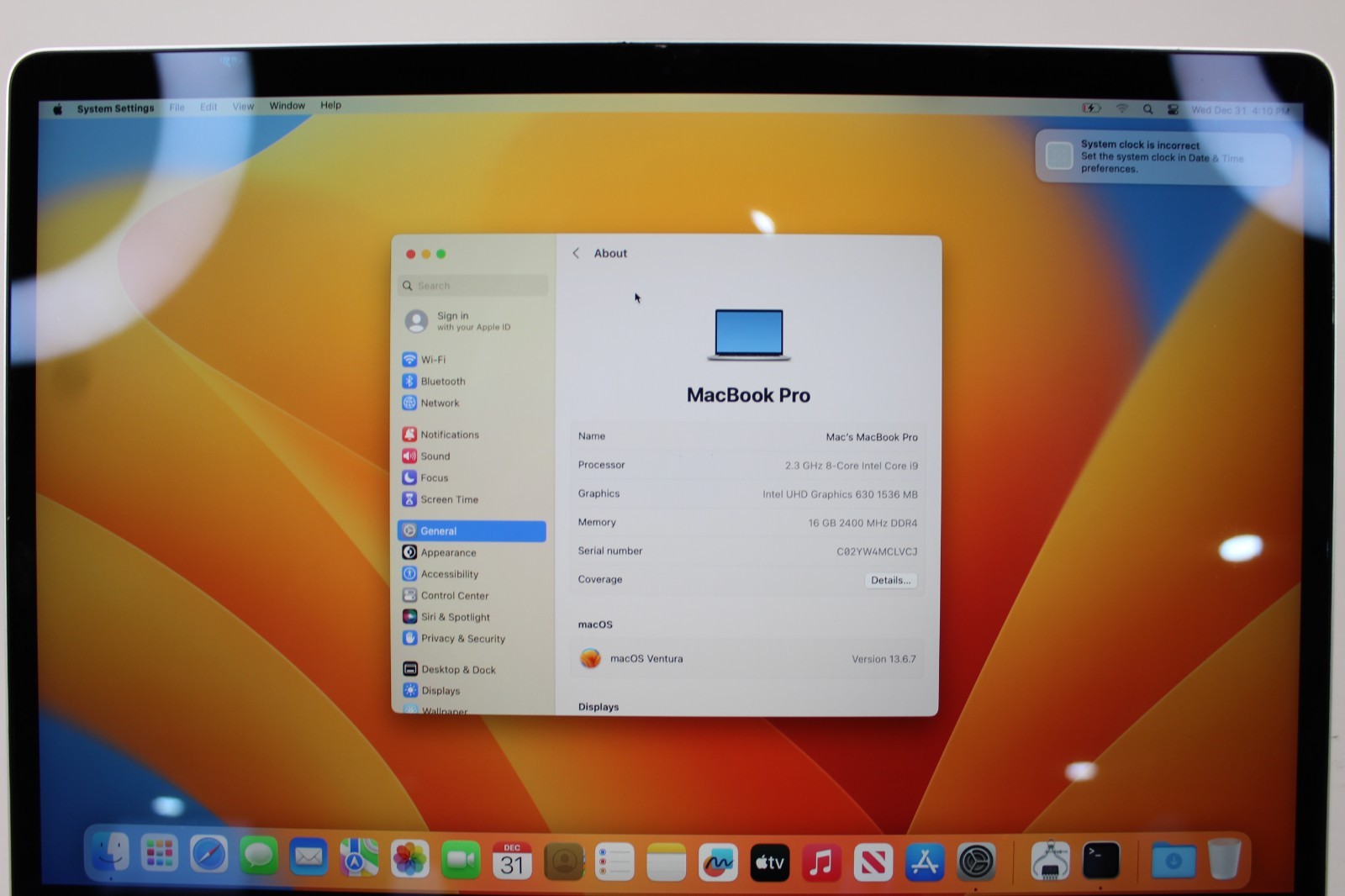The width and height of the screenshot is (1345, 896).
Task: Open Trash in the Dock
Action: pos(1225,858)
